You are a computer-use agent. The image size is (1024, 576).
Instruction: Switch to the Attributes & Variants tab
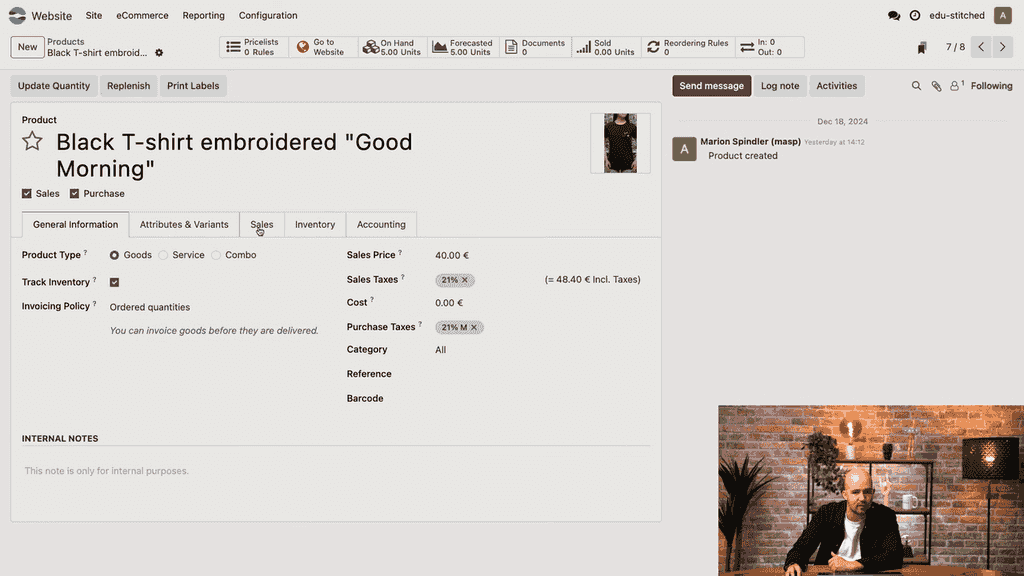coord(184,225)
